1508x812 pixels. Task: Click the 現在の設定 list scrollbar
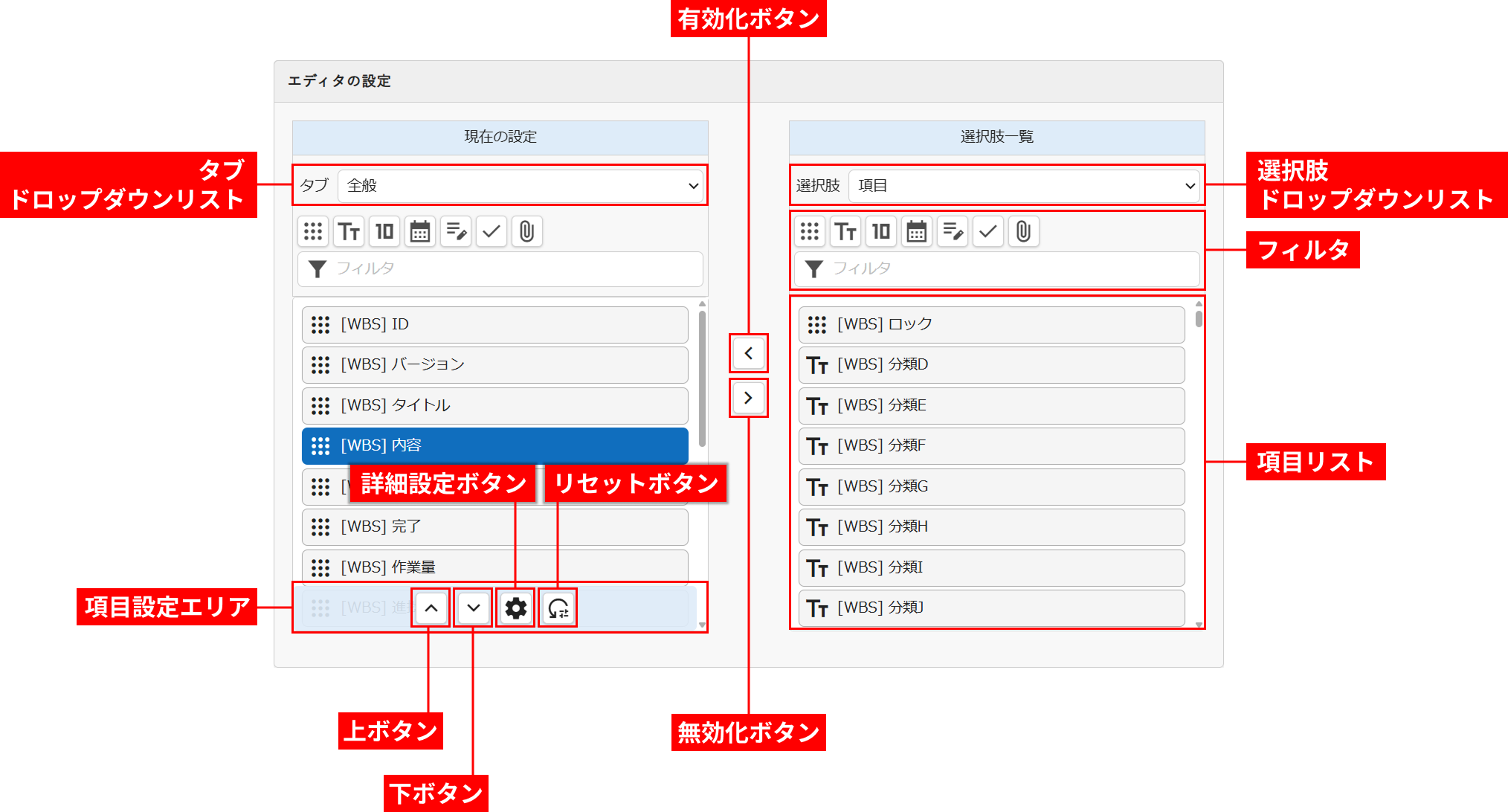pos(702,379)
